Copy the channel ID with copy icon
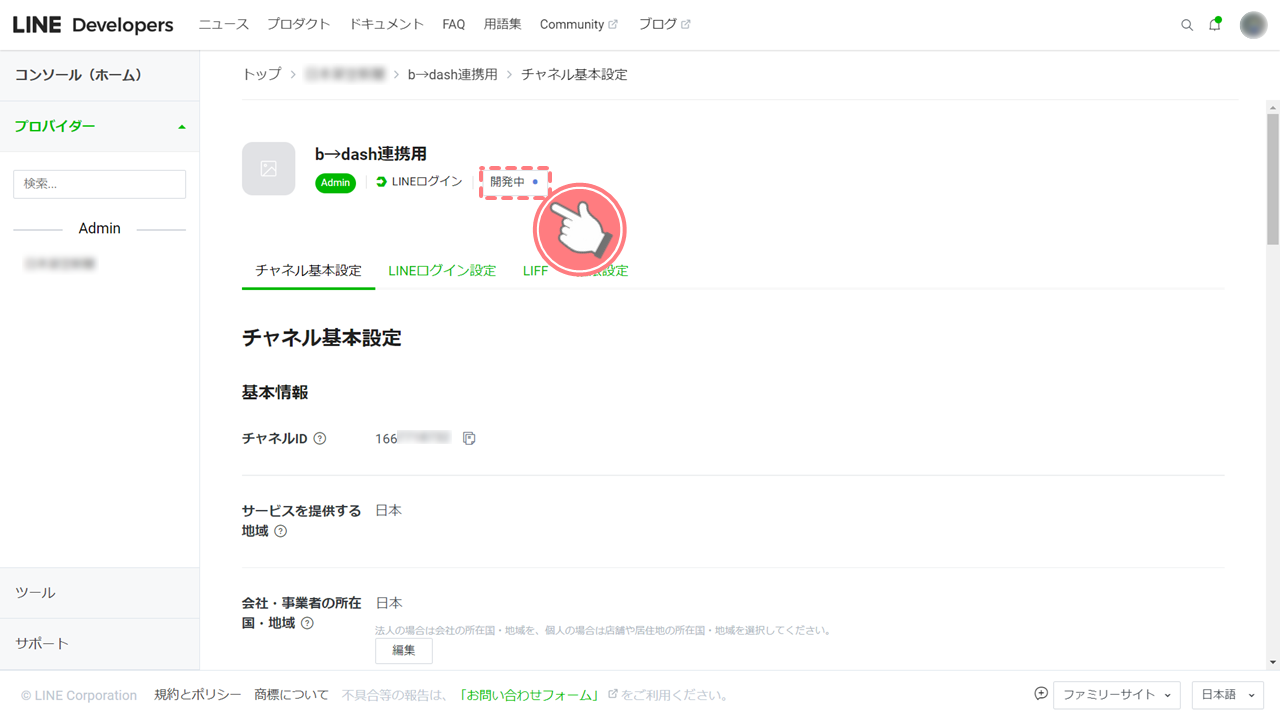 coord(469,439)
